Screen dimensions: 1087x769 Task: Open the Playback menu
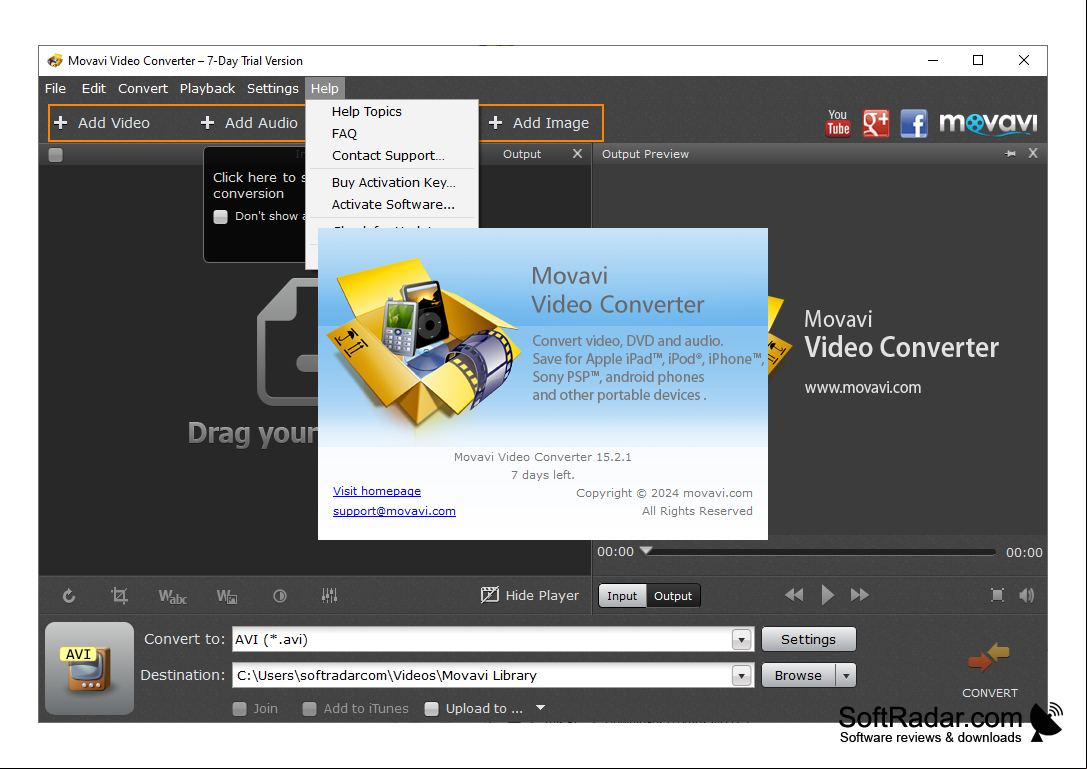(207, 88)
